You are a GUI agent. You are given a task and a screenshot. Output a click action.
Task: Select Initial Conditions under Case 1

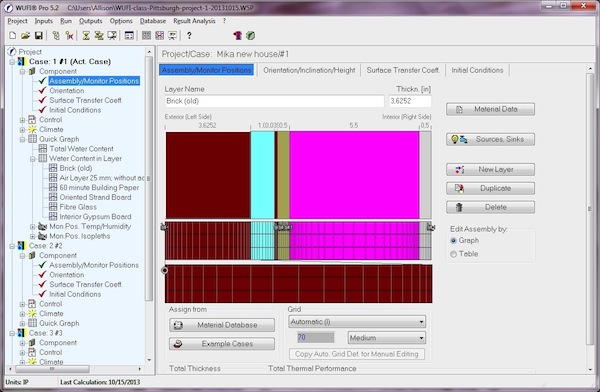point(75,110)
